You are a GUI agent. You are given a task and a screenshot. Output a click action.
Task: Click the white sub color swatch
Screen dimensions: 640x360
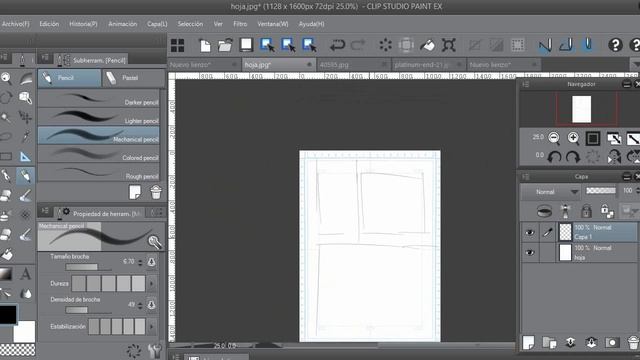[x=25, y=331]
